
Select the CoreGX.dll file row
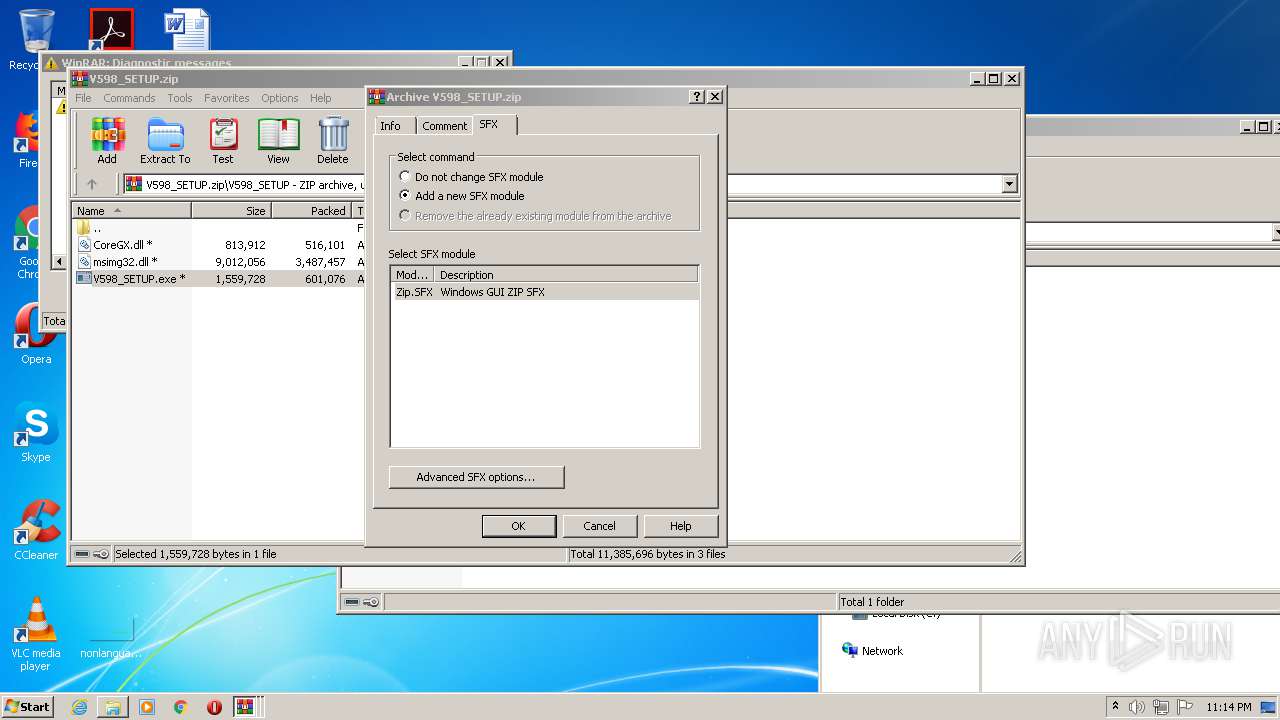218,245
